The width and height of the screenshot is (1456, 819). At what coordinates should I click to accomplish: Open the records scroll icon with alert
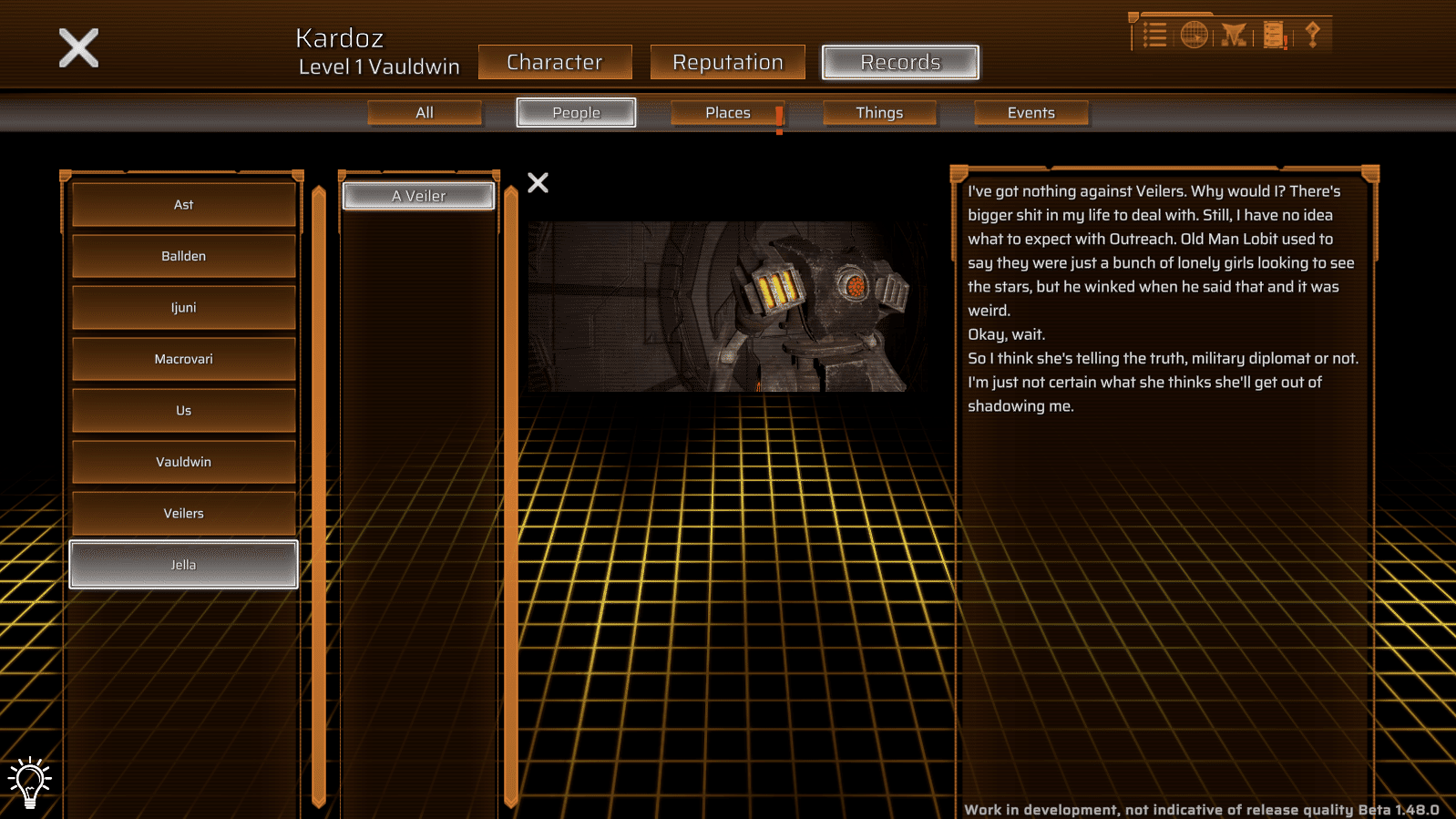[1275, 36]
